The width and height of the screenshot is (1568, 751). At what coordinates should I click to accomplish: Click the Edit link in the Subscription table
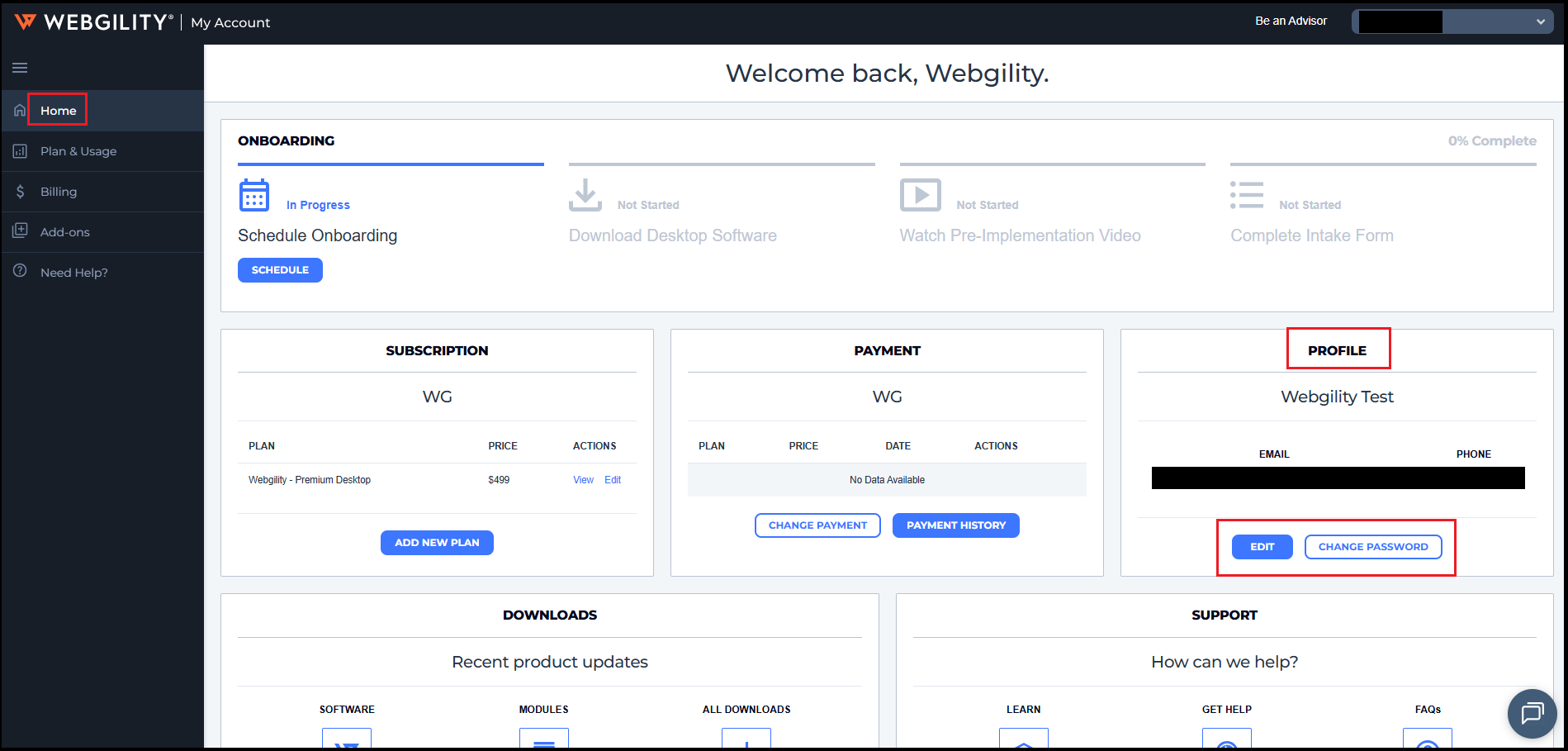tap(613, 480)
